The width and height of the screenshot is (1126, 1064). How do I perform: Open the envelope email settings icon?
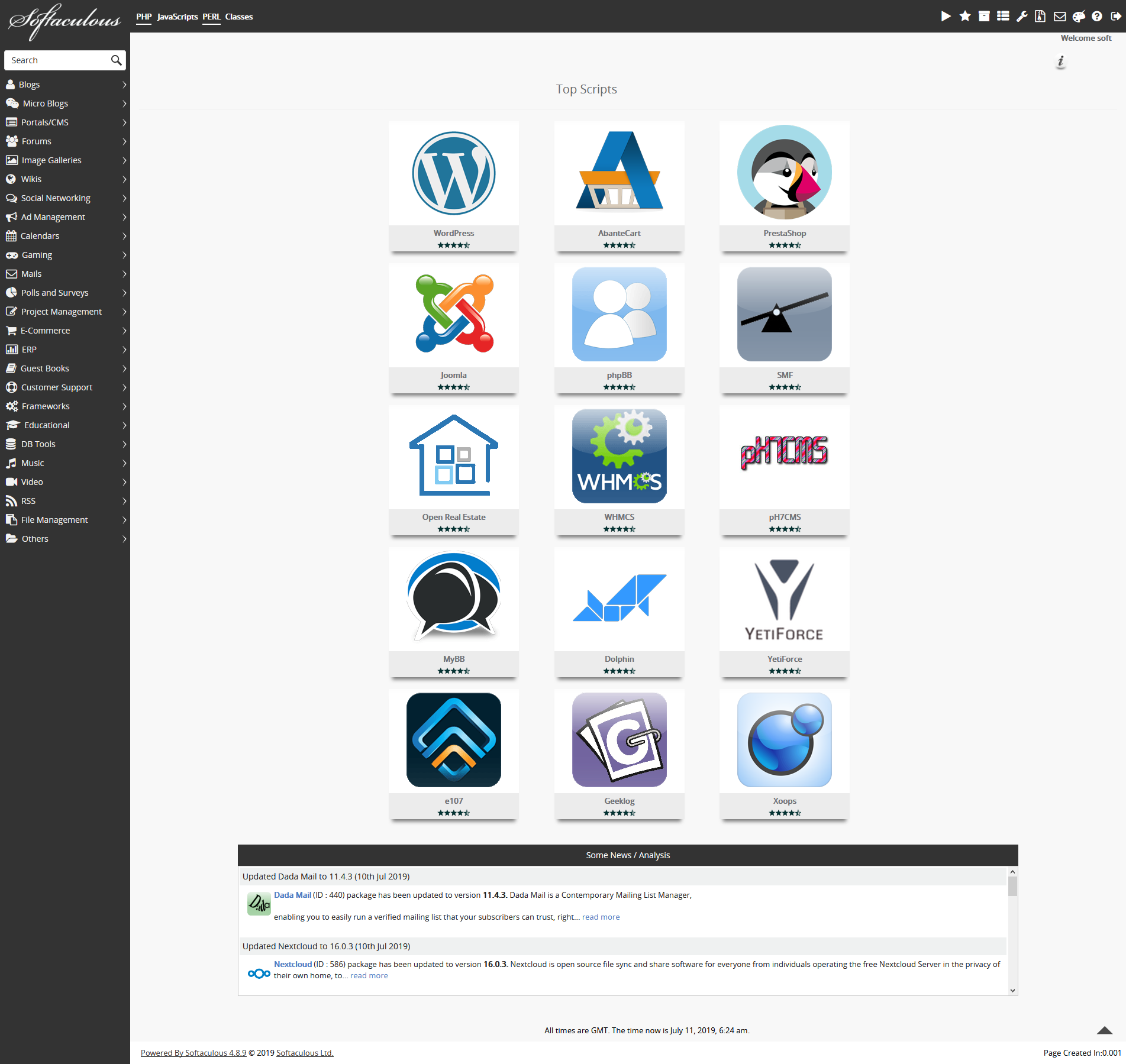point(1060,17)
